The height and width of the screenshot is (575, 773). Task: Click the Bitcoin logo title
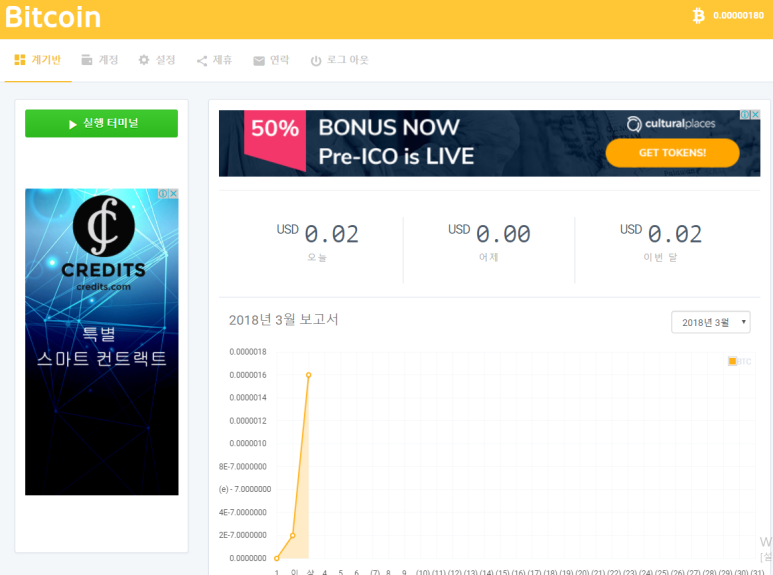53,17
